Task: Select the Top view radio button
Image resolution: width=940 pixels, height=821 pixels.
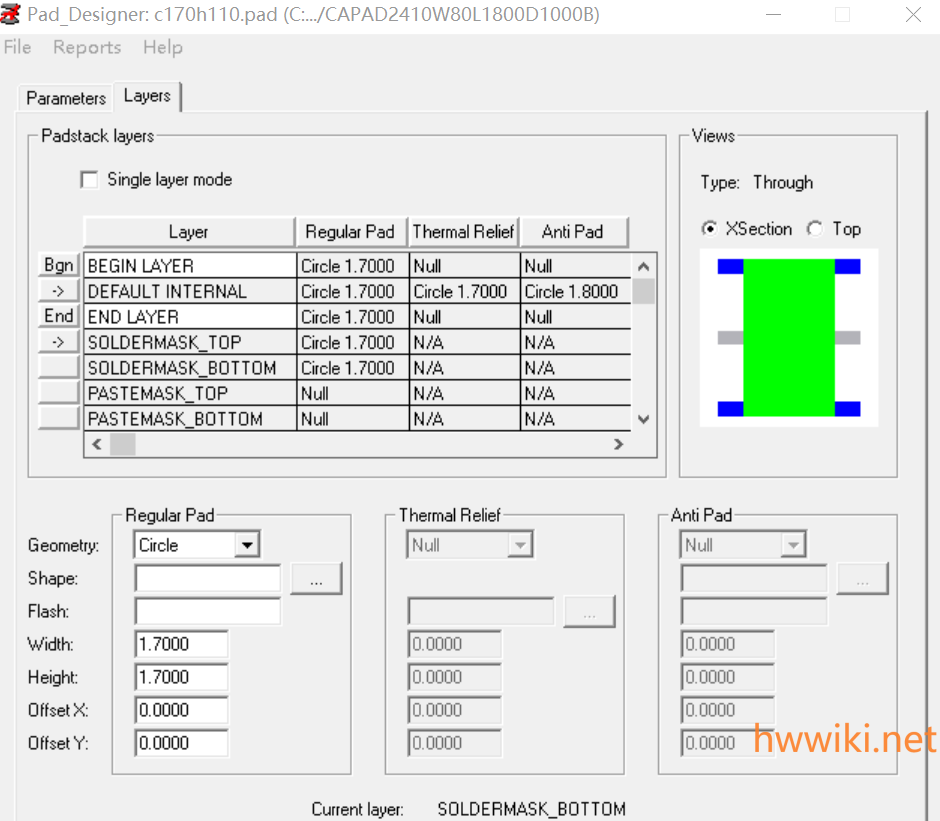Action: (815, 229)
